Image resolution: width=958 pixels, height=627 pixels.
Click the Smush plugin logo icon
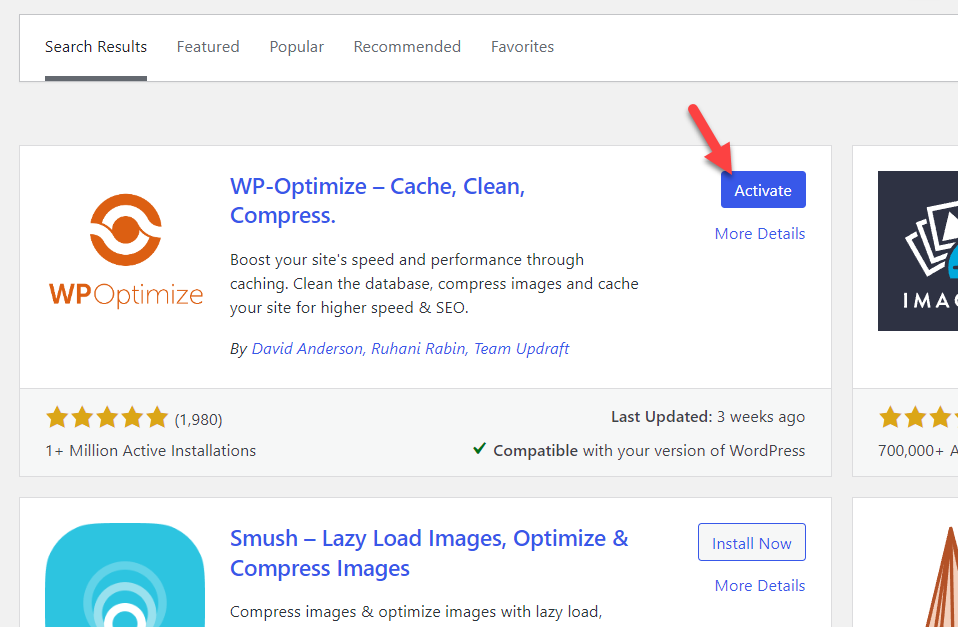[x=125, y=574]
